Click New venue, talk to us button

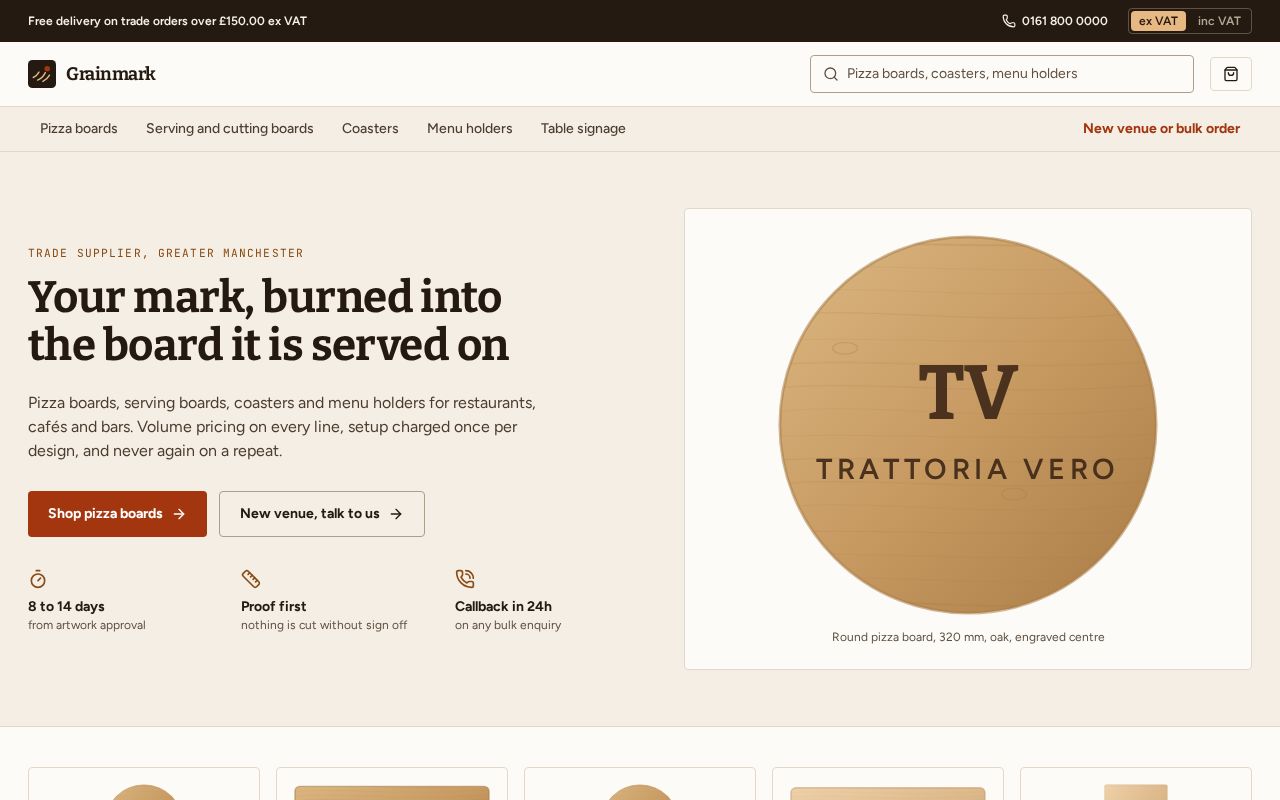[x=322, y=514]
